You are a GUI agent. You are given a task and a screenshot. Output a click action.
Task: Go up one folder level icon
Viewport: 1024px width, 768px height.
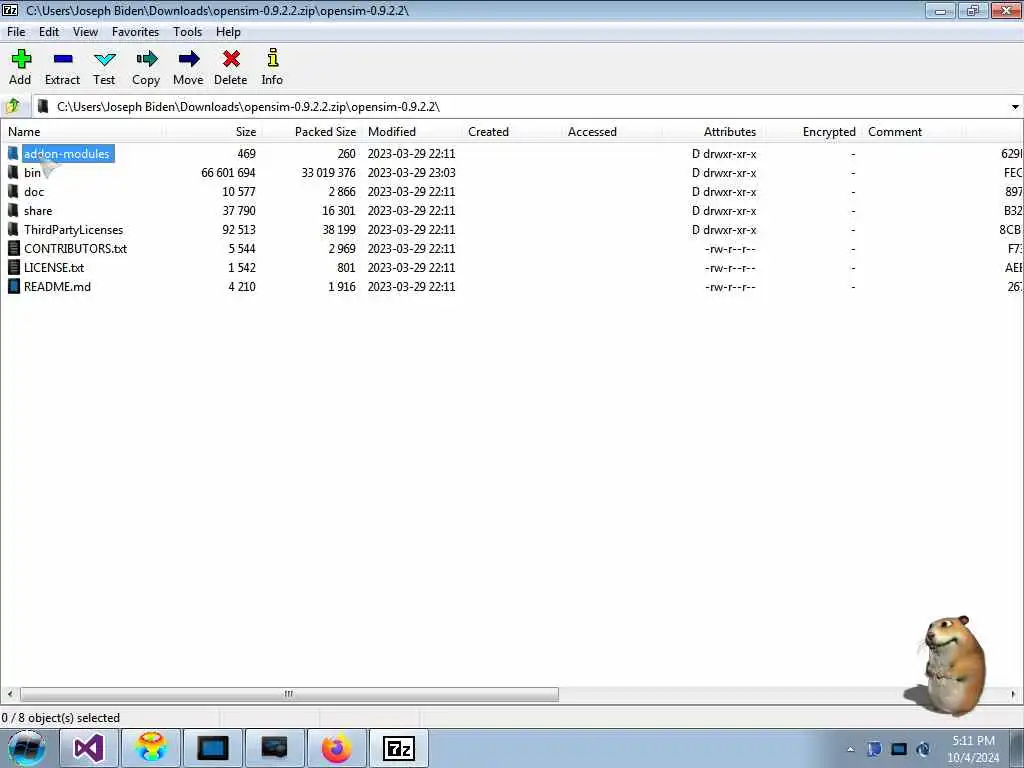13,106
